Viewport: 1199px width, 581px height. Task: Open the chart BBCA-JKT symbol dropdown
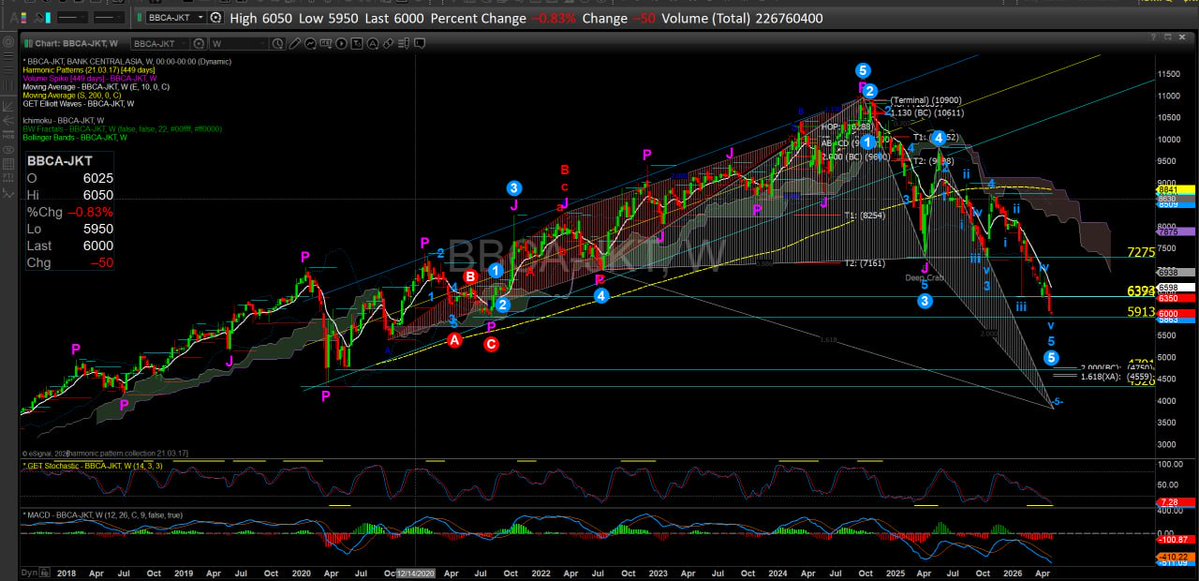[x=185, y=44]
